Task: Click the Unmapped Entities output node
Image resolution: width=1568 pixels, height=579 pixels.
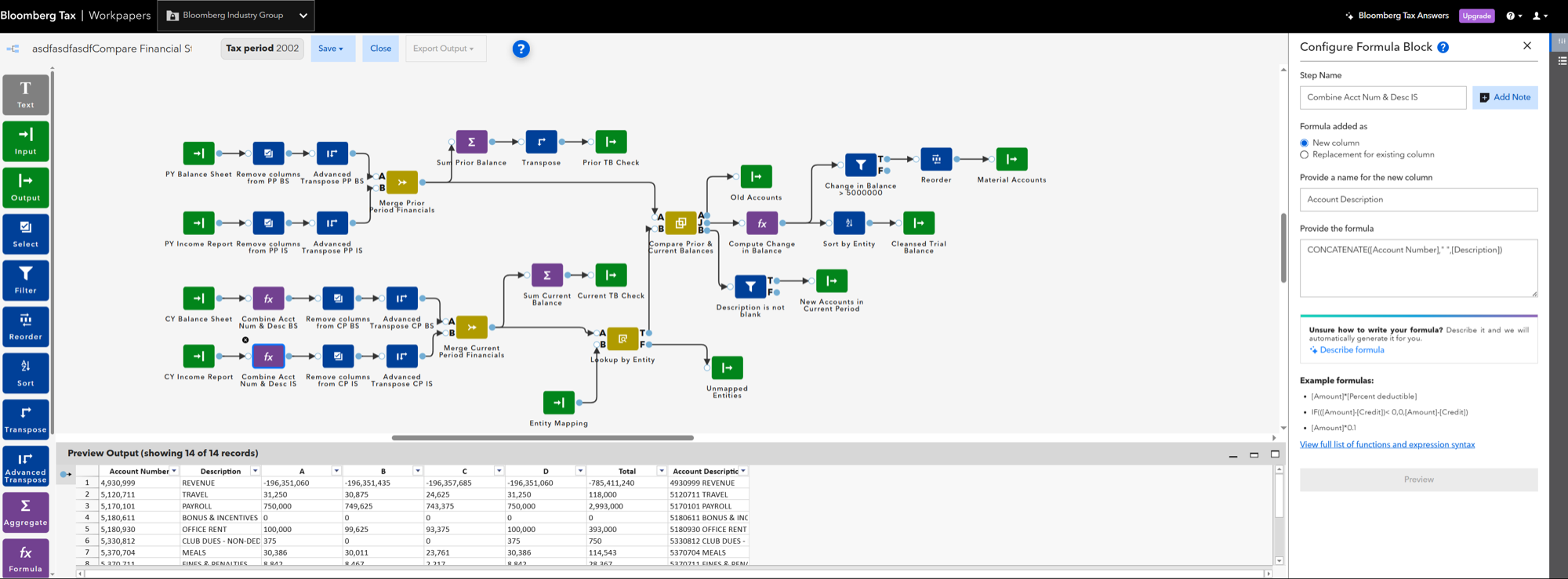Action: (x=727, y=368)
